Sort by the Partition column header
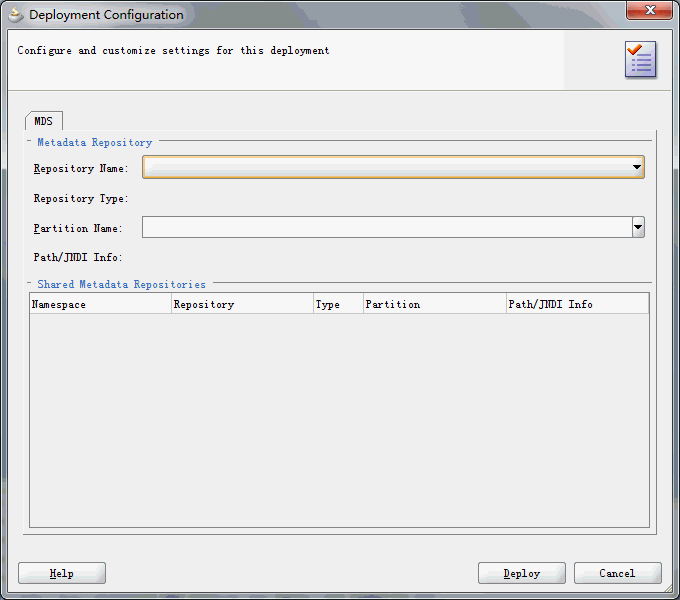 [x=435, y=304]
